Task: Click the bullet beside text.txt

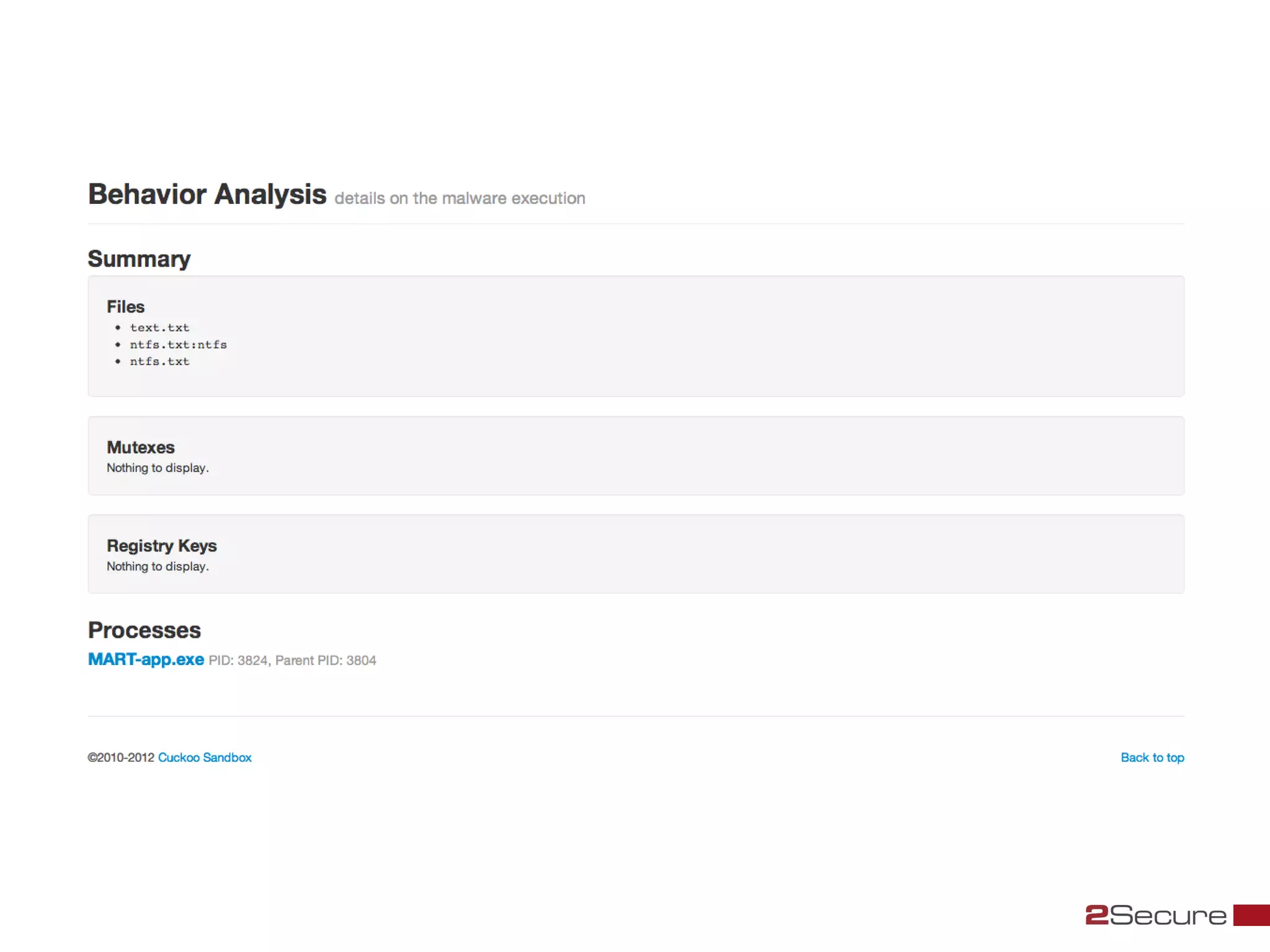Action: coord(118,327)
